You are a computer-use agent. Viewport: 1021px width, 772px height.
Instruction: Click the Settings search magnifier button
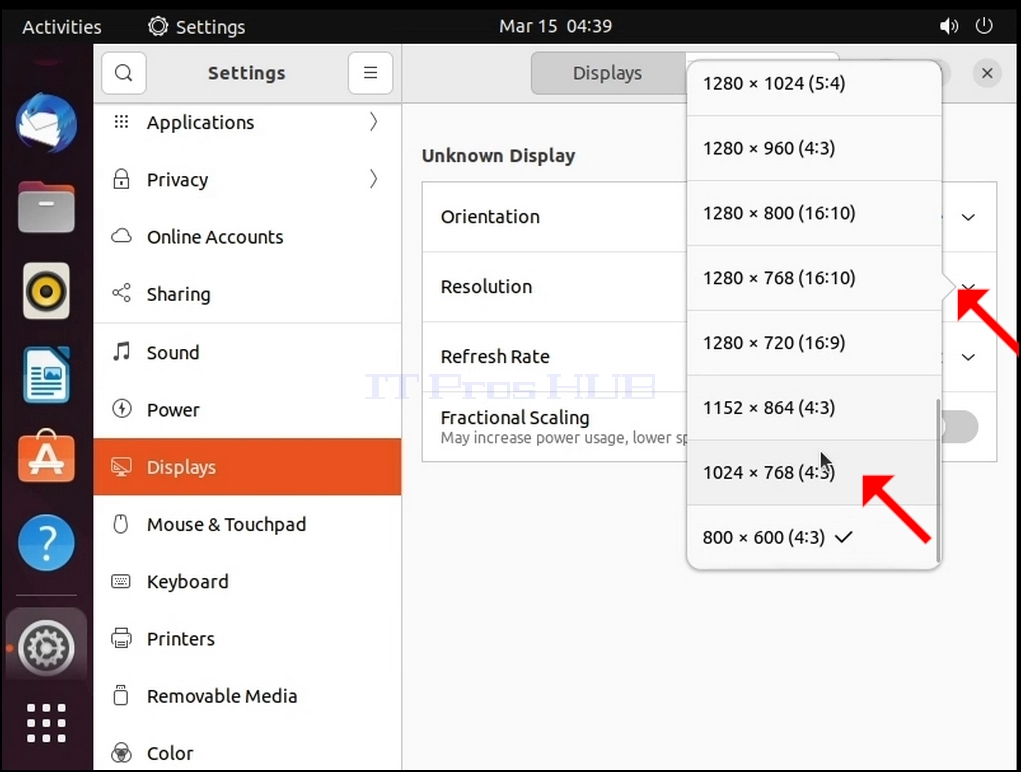(x=124, y=73)
